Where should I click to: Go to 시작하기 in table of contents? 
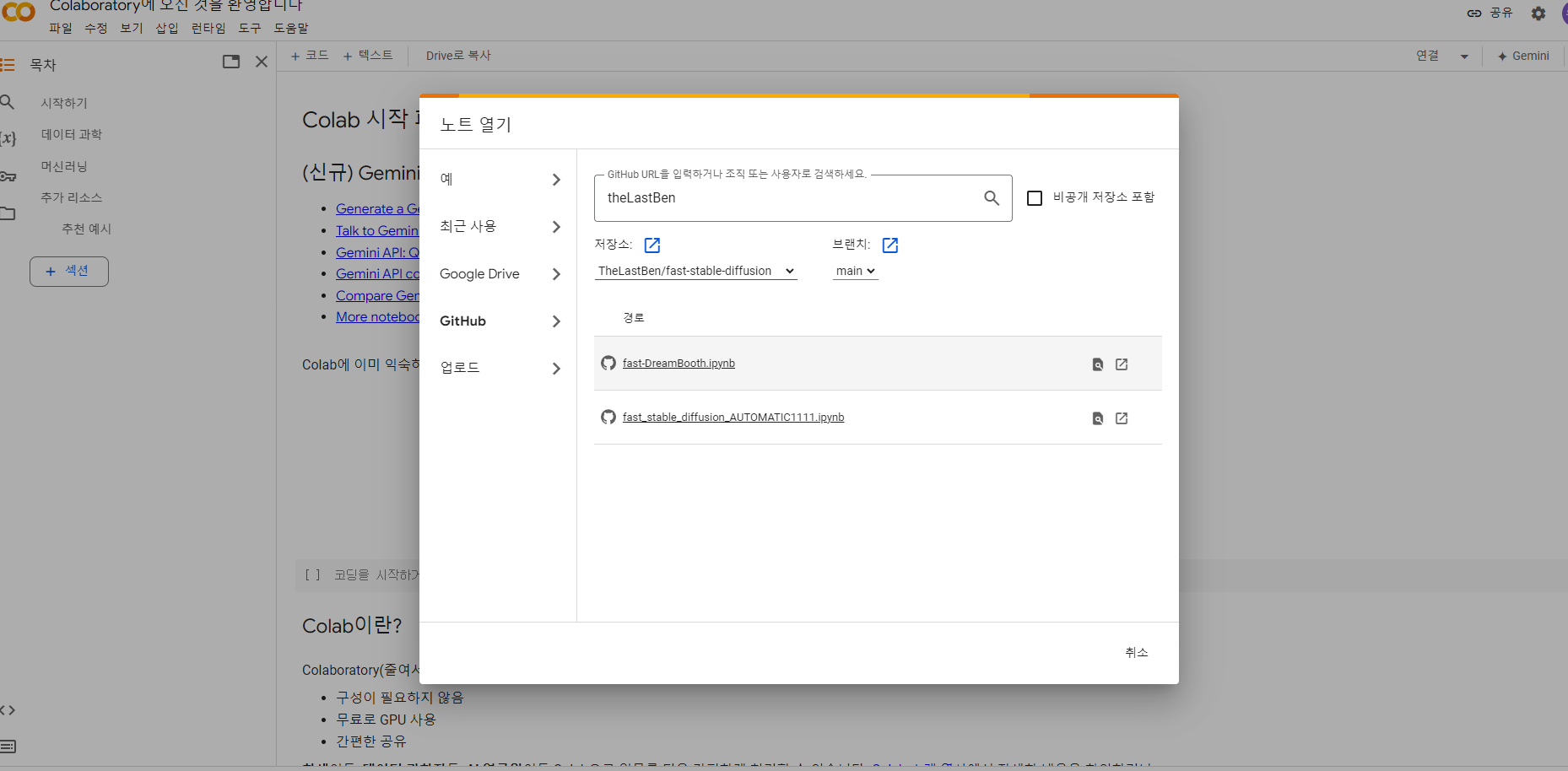[64, 103]
